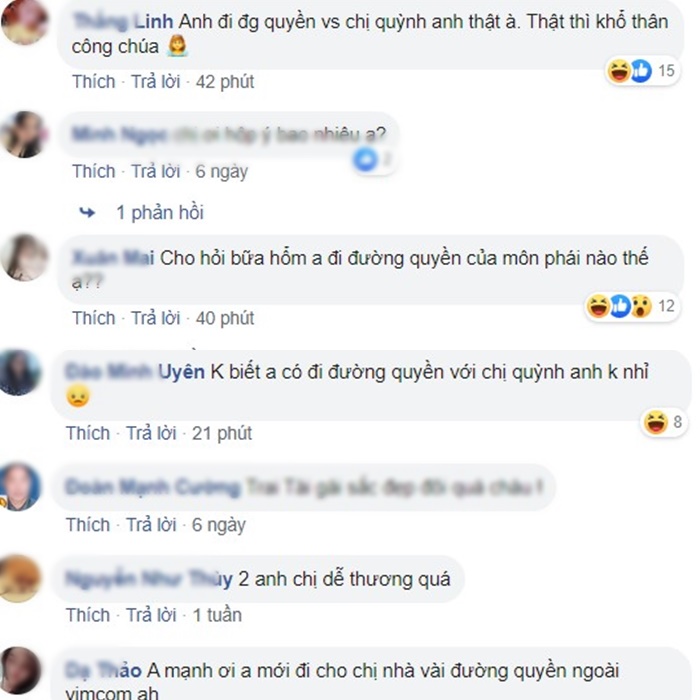Like the 42 phút comment via Thích

click(x=94, y=82)
